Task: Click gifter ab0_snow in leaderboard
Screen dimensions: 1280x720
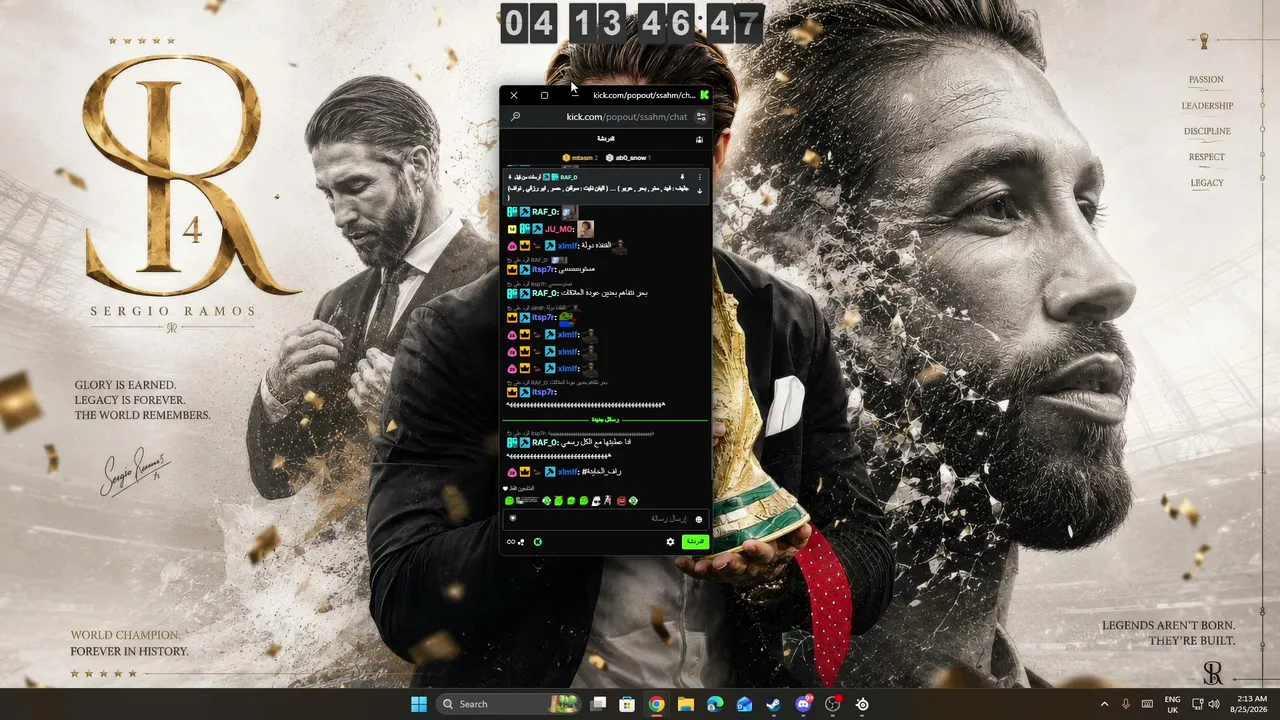Action: tap(628, 158)
